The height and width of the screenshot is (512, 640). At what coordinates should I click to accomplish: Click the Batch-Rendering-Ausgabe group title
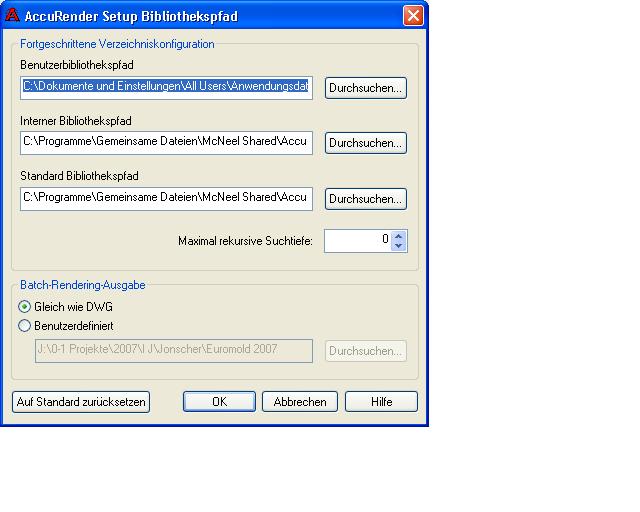(83, 285)
